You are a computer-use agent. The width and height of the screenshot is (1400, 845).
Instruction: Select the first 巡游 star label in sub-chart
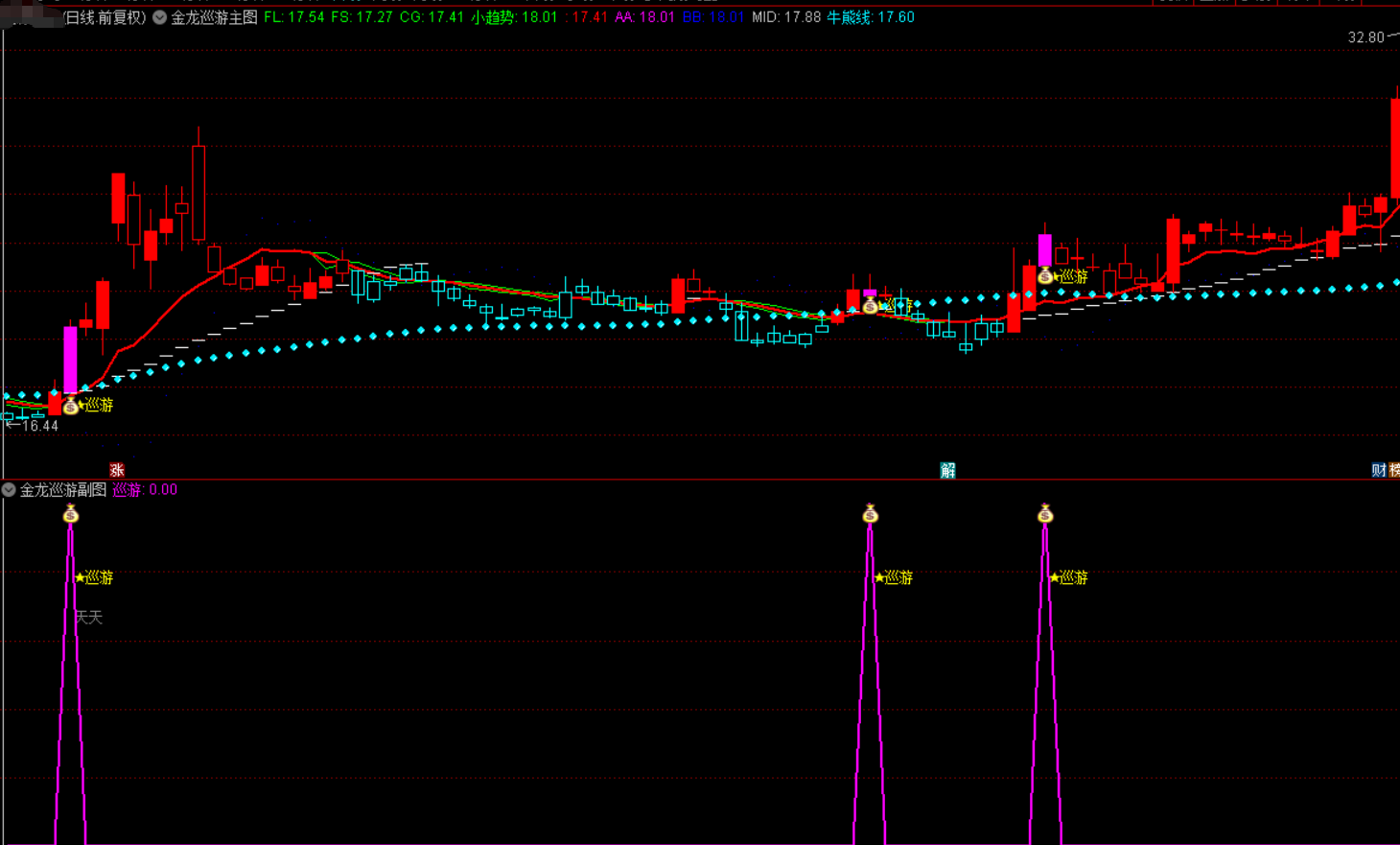[x=94, y=577]
